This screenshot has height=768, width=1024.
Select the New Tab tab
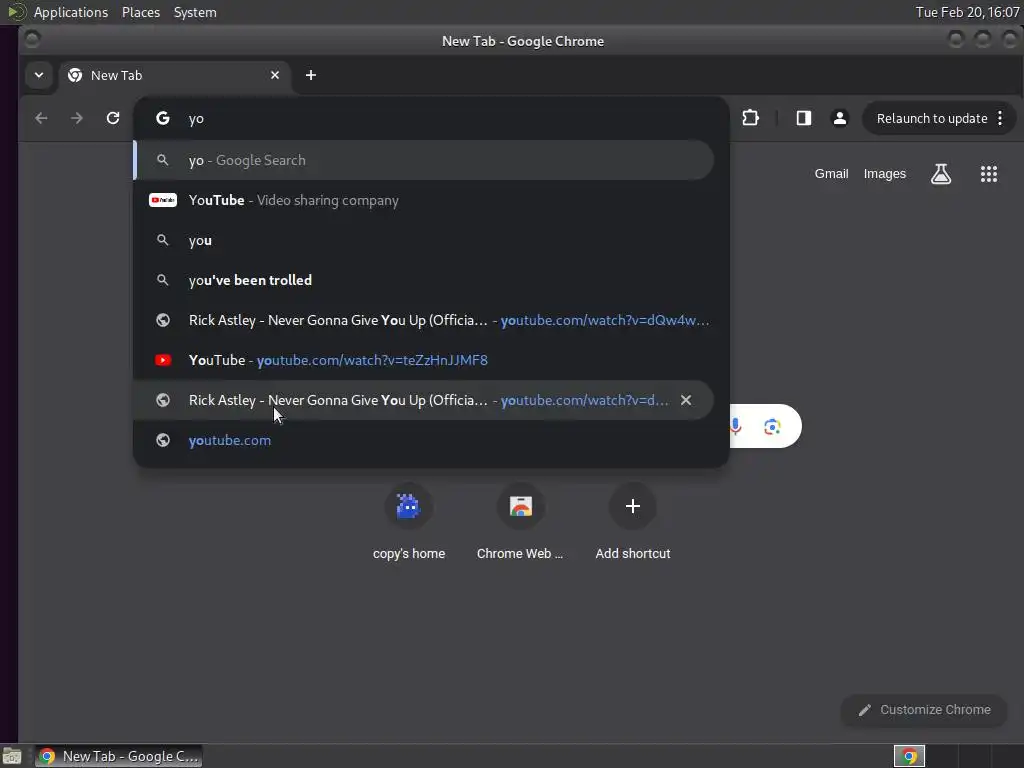click(x=173, y=75)
